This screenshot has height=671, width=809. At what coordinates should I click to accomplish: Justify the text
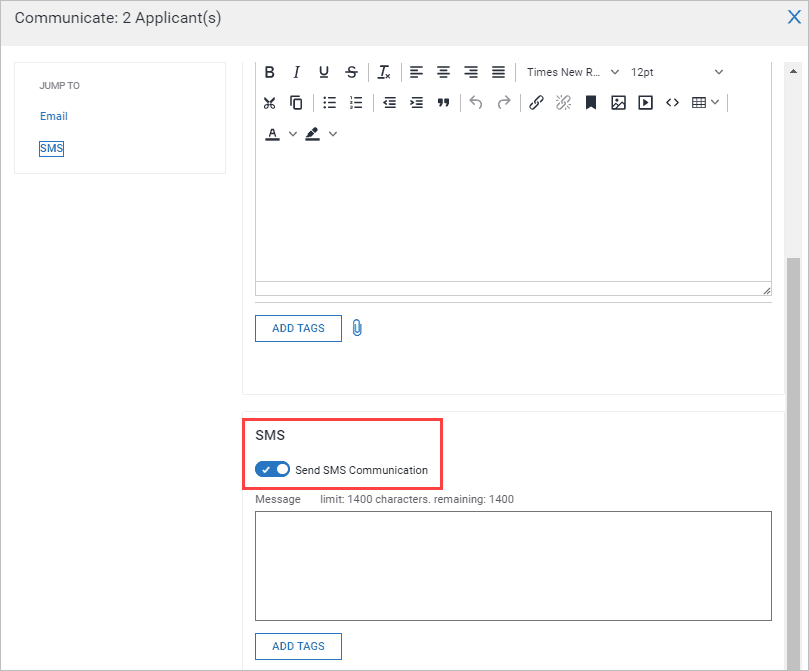tap(498, 72)
